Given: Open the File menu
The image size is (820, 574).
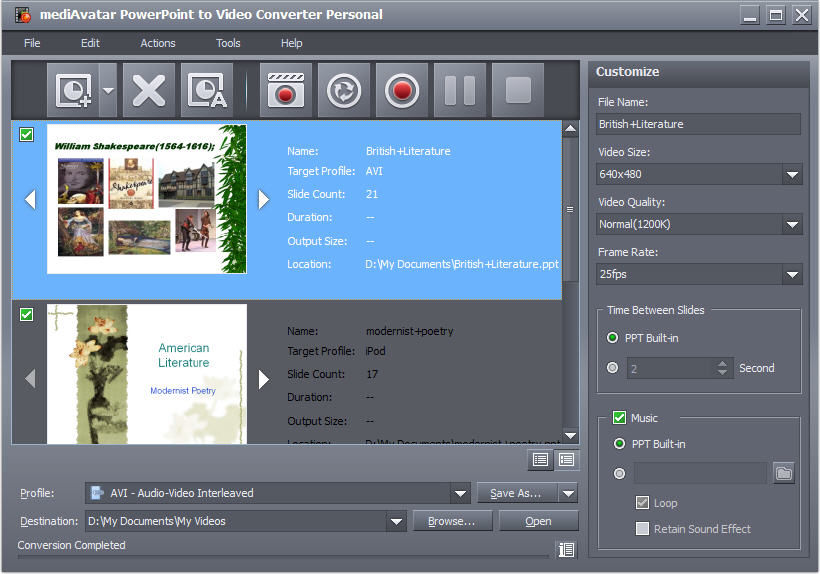Looking at the screenshot, I should click(x=32, y=43).
